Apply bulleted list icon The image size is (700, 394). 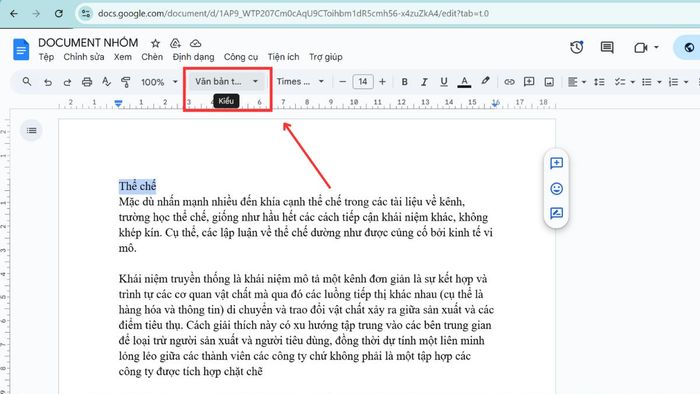(x=646, y=82)
